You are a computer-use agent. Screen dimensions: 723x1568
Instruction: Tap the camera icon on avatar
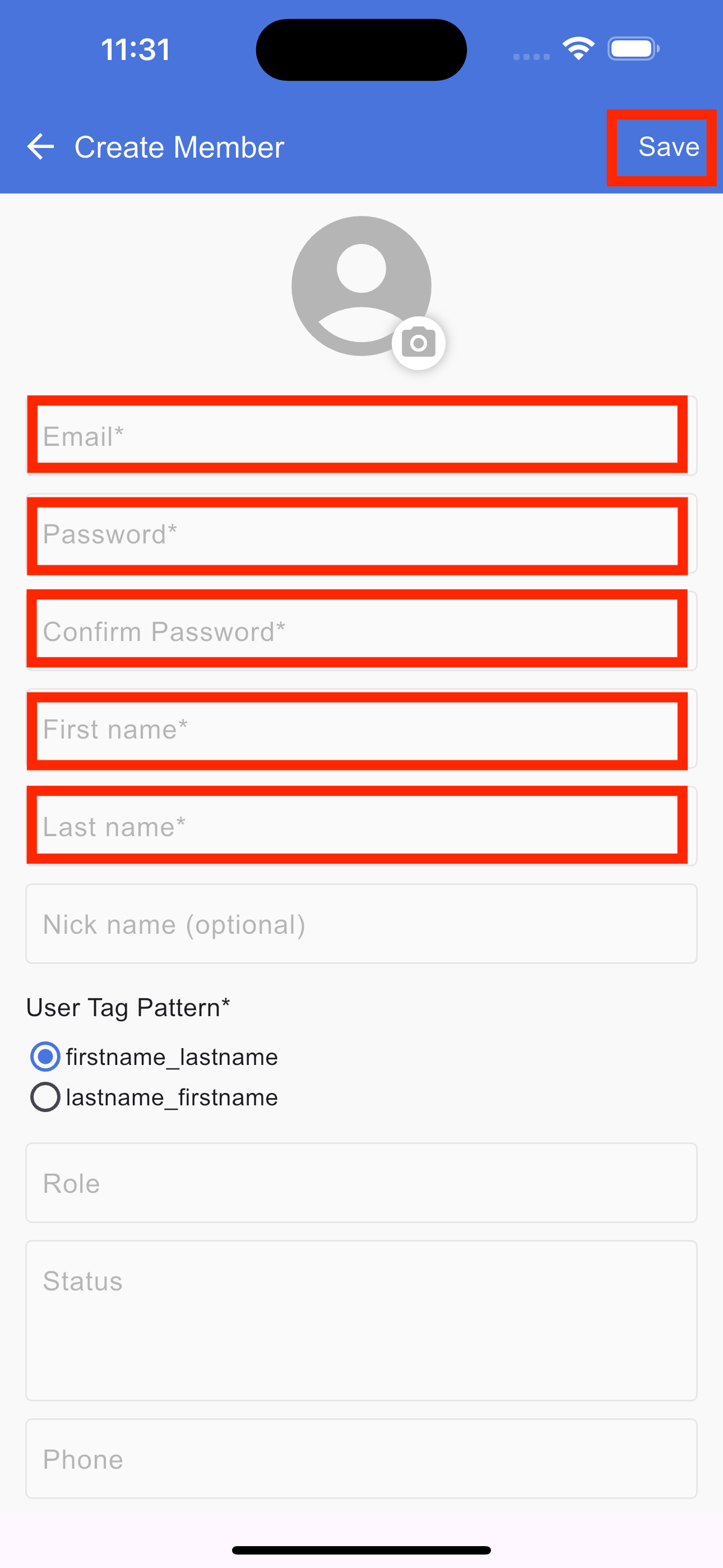pyautogui.click(x=419, y=343)
